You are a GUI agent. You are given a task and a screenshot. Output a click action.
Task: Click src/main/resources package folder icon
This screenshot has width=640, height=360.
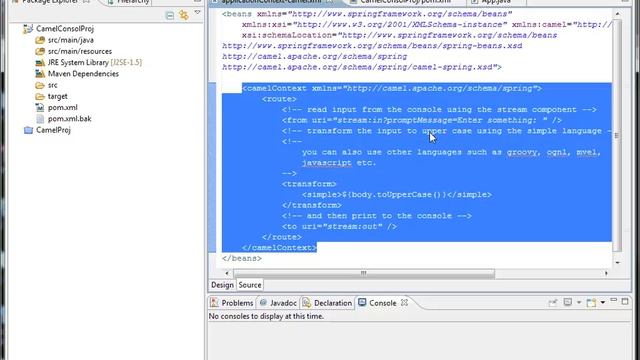40,51
